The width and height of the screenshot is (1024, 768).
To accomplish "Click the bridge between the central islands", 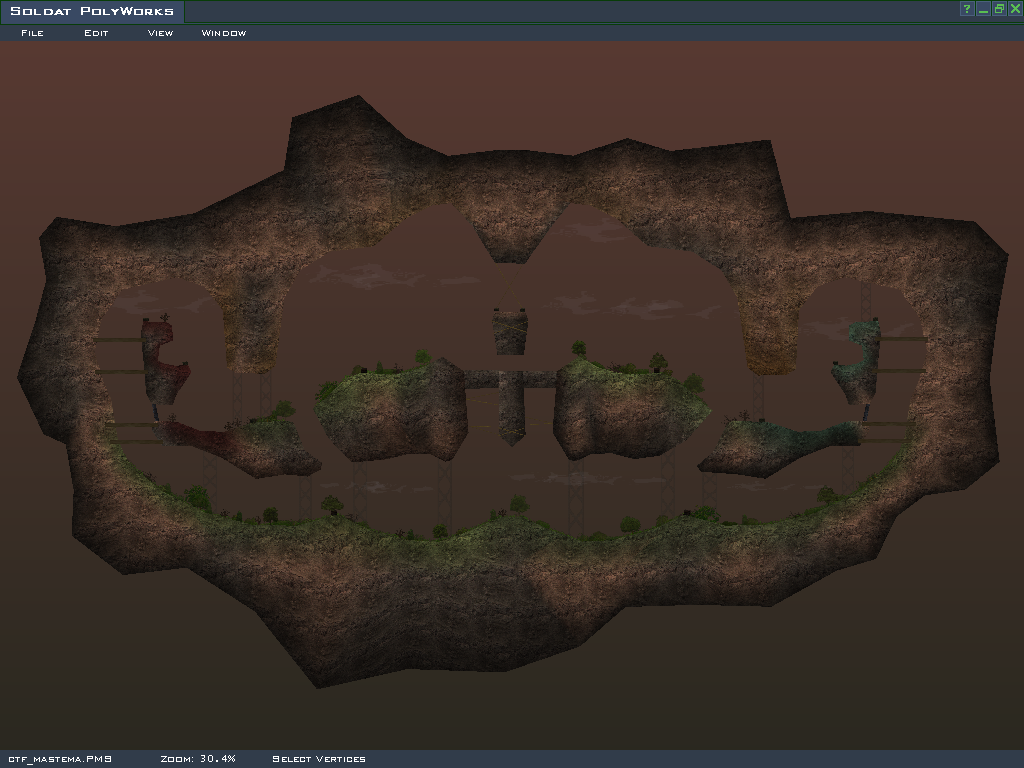I will coord(510,380).
